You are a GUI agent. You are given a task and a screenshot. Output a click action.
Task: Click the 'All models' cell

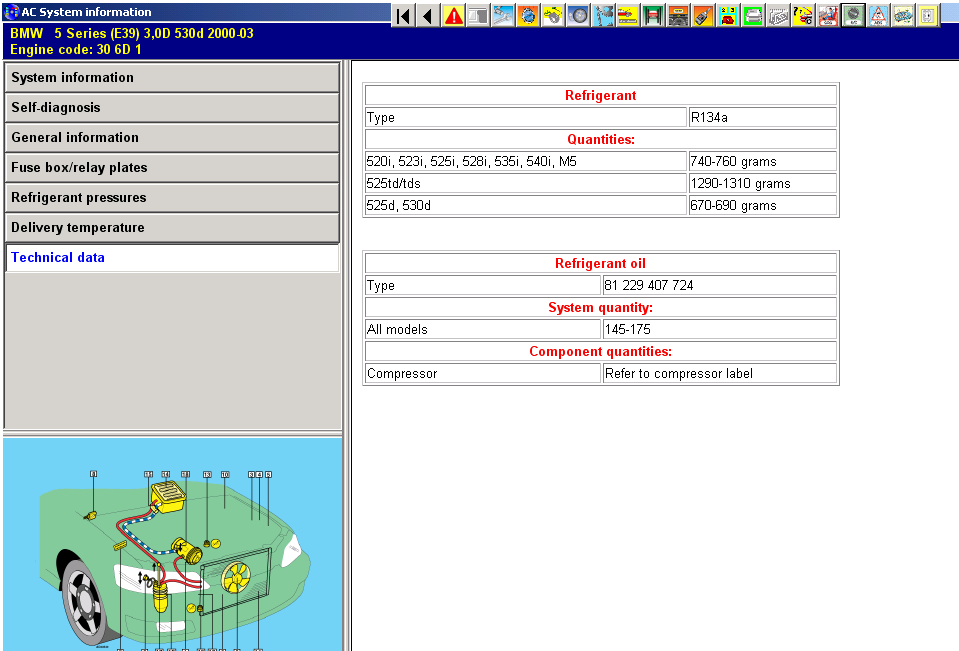pyautogui.click(x=483, y=330)
